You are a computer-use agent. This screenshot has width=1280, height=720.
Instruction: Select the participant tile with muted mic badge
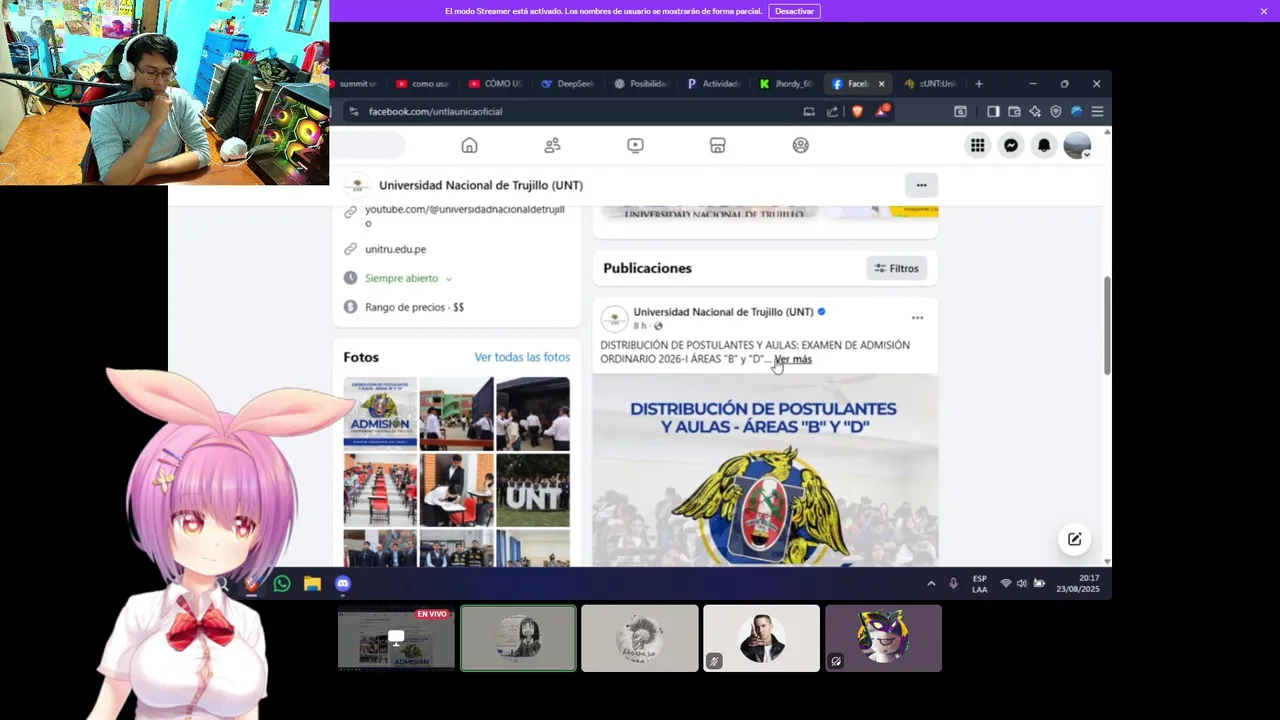coord(761,638)
